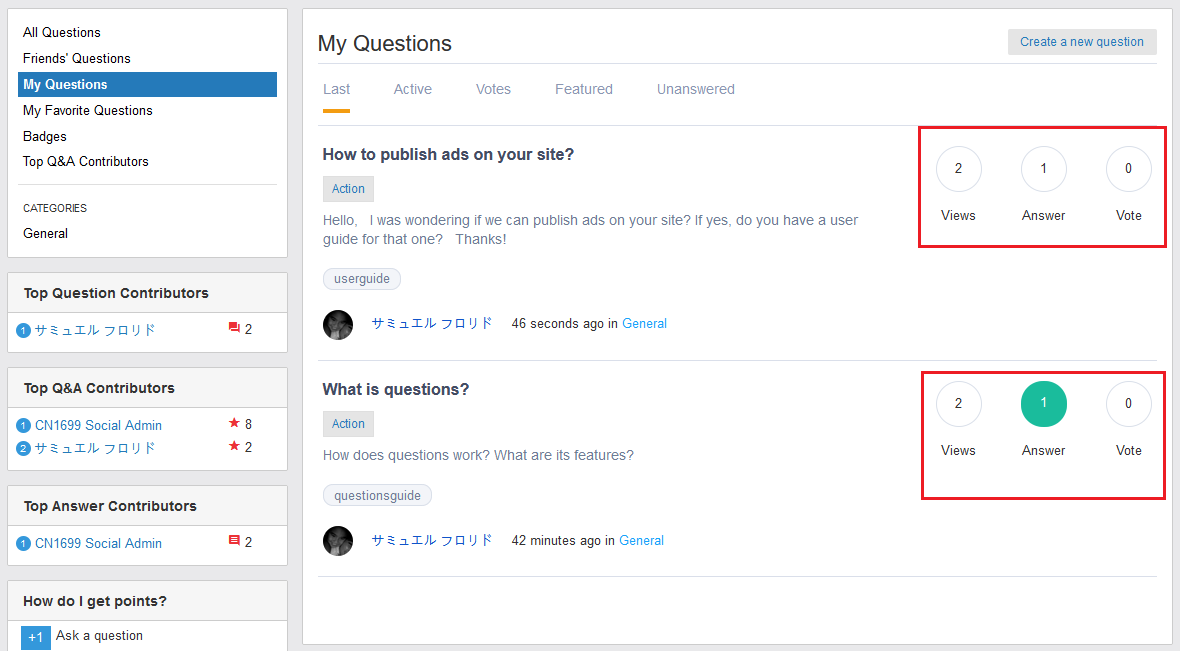Open Action dropdown for 'What is questions?'

pos(348,424)
